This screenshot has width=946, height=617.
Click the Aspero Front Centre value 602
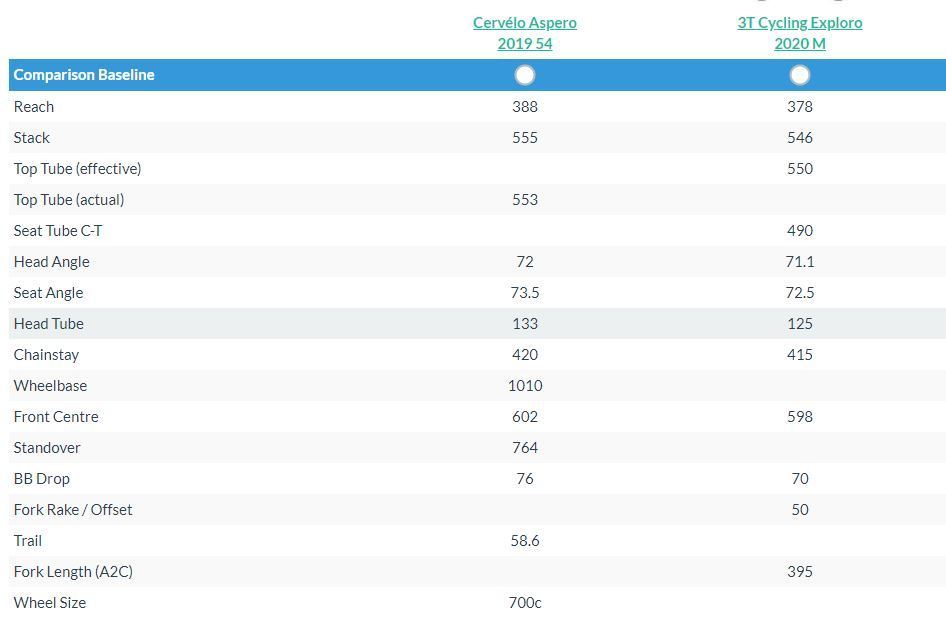(x=525, y=417)
